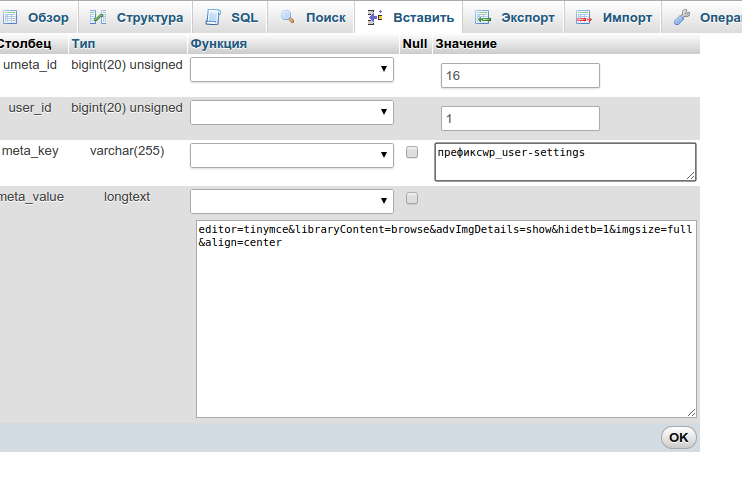This screenshot has width=742, height=494.
Task: Click the meta_value textarea resize handle
Action: tap(691, 411)
